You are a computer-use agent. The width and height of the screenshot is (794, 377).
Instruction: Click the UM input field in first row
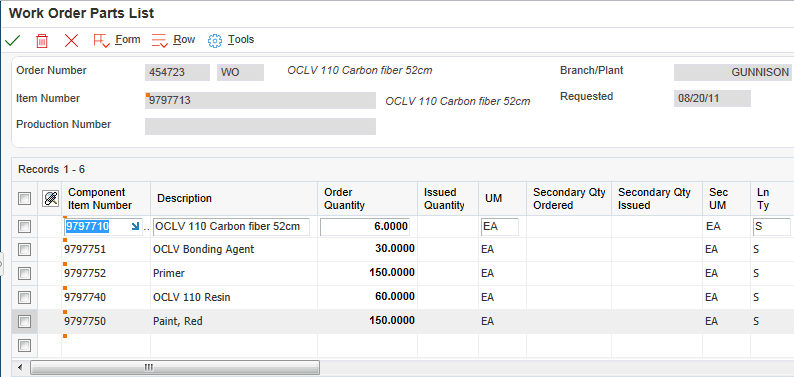(499, 227)
